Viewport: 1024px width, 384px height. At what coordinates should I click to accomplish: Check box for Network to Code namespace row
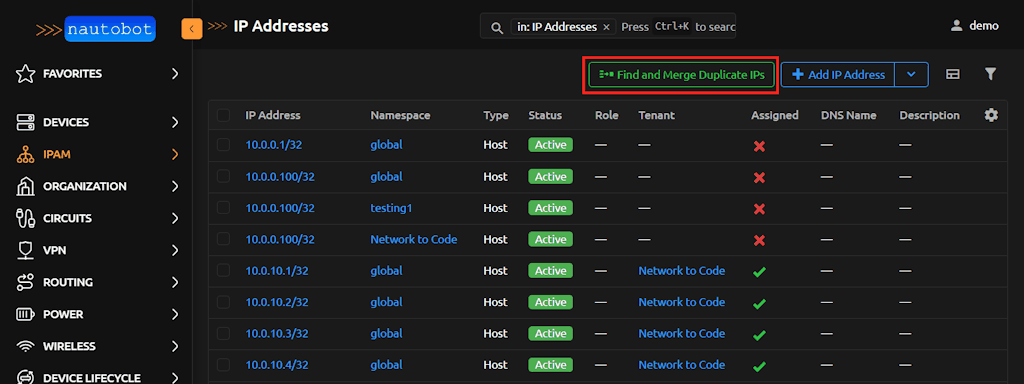[223, 239]
